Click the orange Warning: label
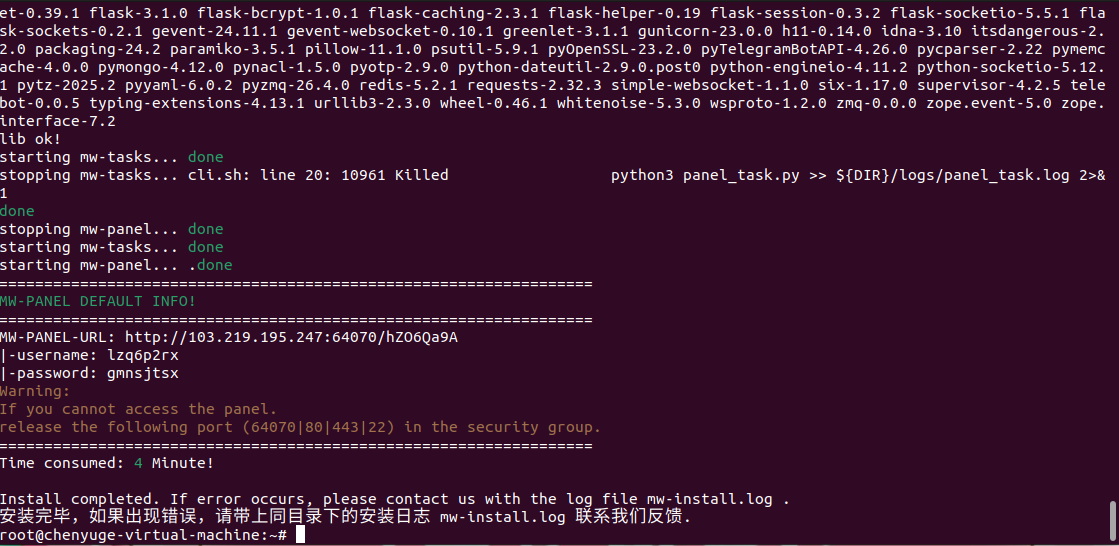 36,390
